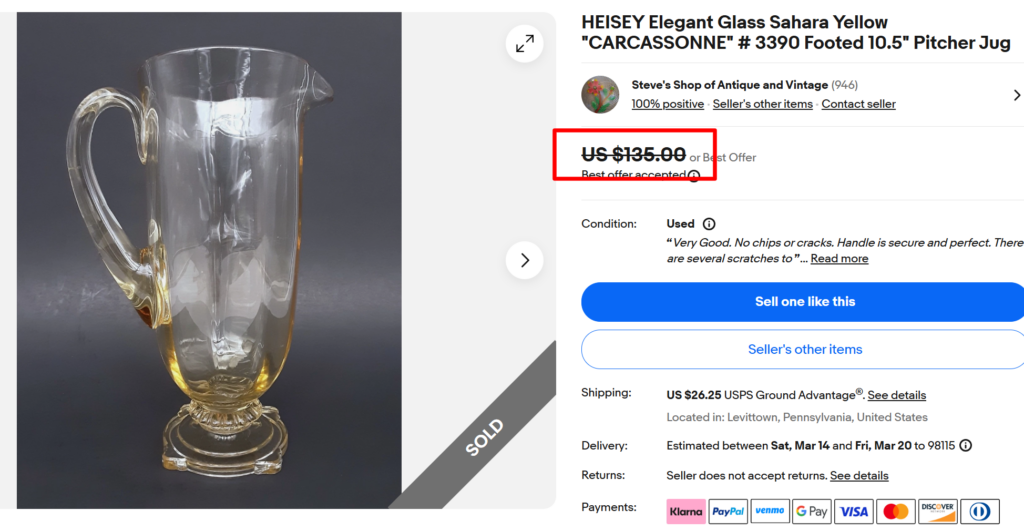Expand seller details with the right chevron

(x=1016, y=95)
